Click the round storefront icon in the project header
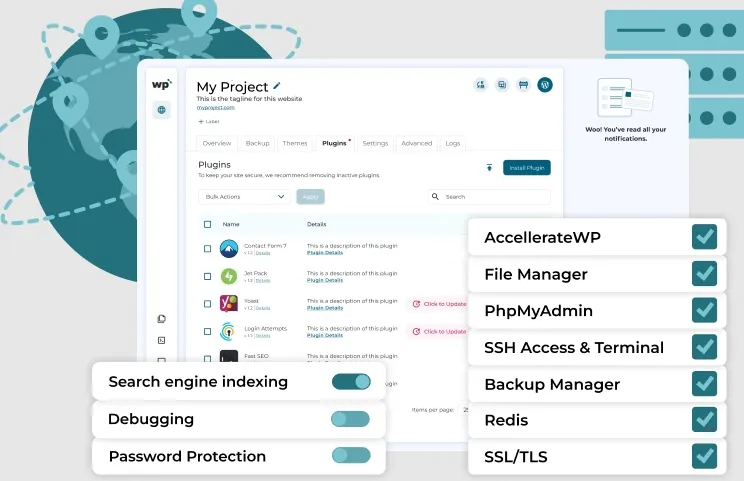Image resolution: width=744 pixels, height=481 pixels. 523,85
